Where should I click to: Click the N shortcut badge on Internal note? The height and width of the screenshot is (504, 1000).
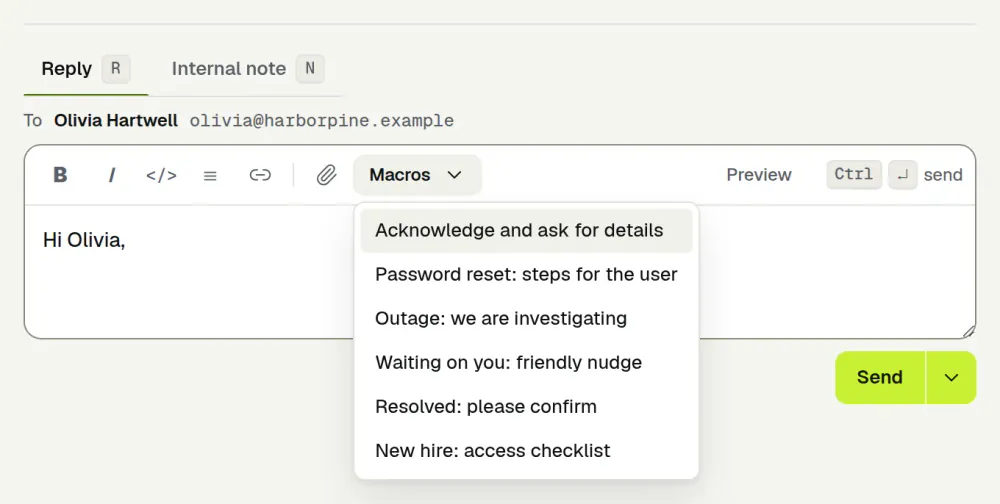click(310, 69)
